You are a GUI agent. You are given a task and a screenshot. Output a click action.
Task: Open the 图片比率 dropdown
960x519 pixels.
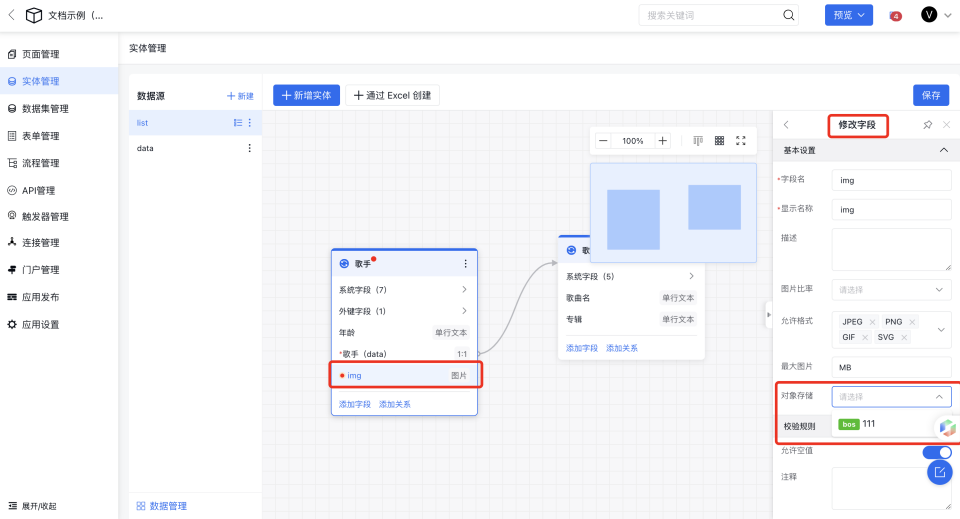pyautogui.click(x=892, y=289)
